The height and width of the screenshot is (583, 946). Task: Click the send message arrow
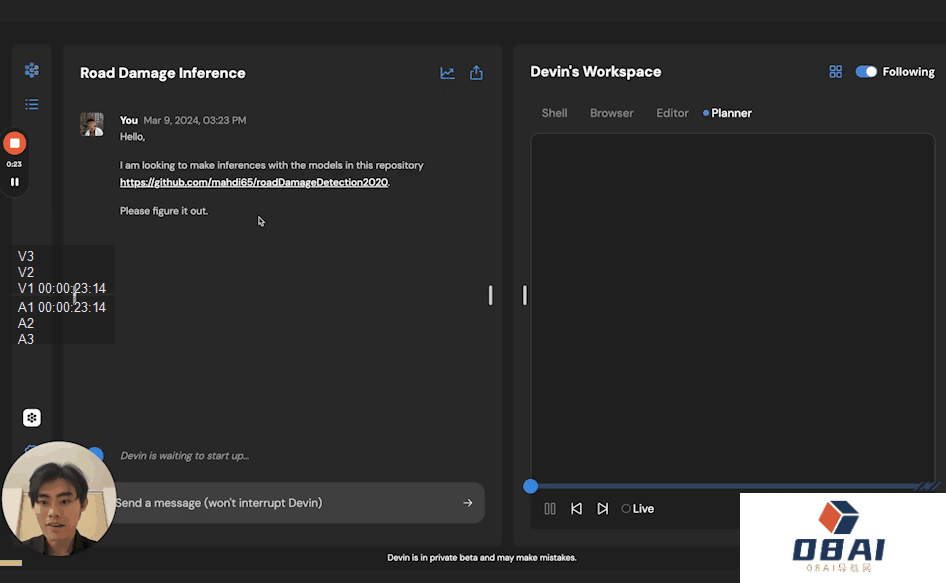[x=467, y=503]
